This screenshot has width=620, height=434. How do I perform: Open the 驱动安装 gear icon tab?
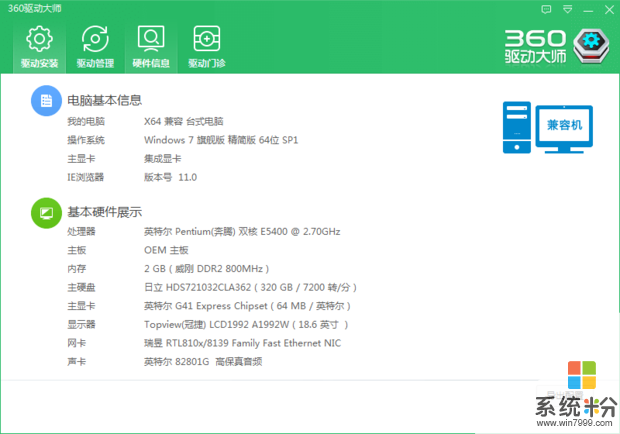tap(39, 46)
